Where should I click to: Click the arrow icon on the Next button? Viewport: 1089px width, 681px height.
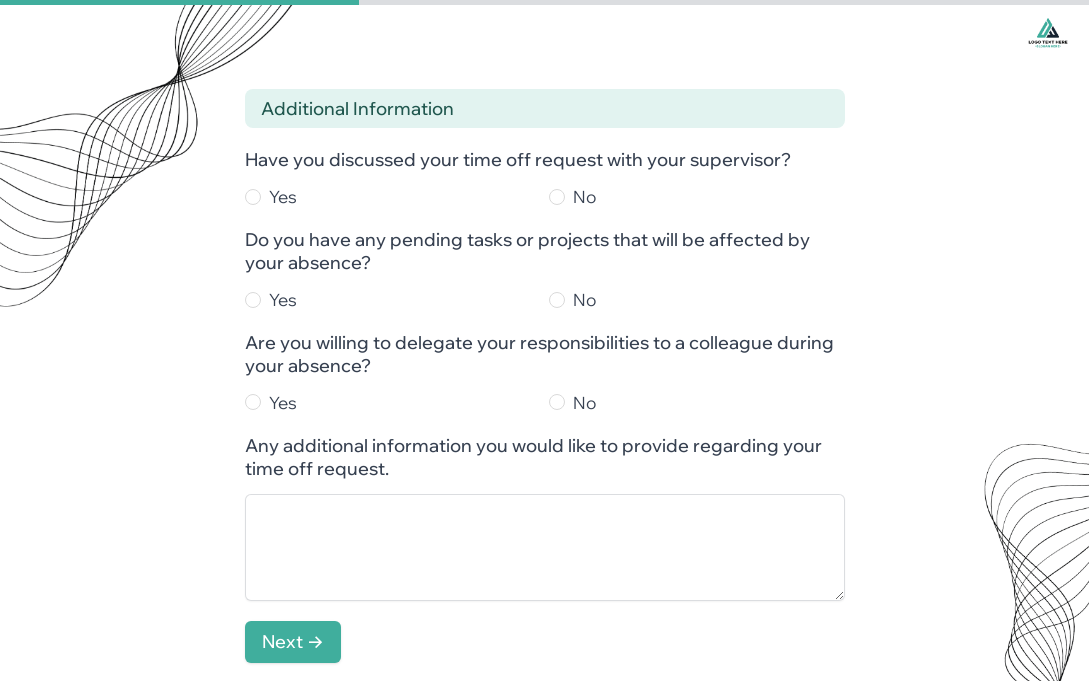[316, 642]
